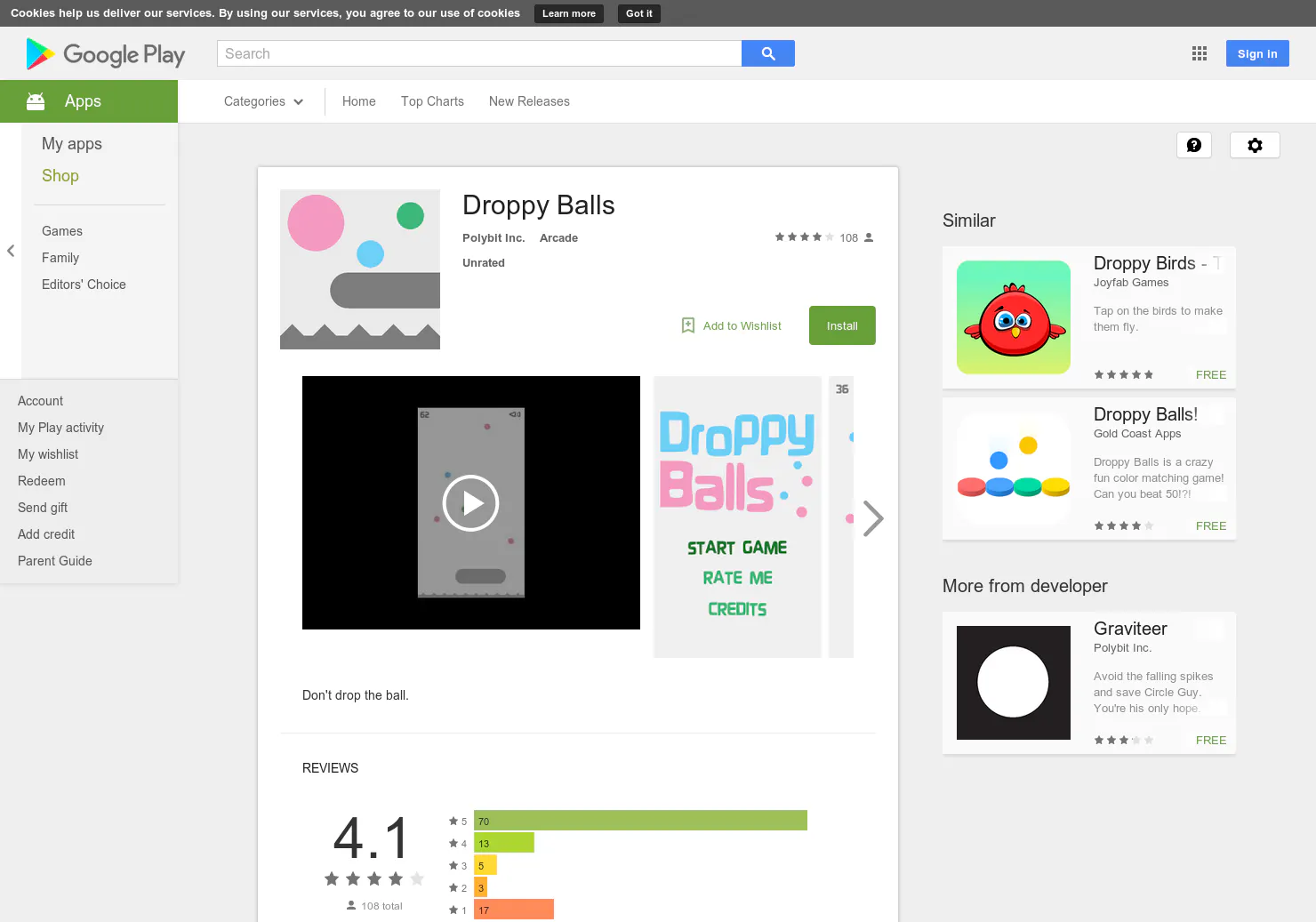Open the Droppy Balls! title in Similar
The width and height of the screenshot is (1316, 922).
[1145, 414]
